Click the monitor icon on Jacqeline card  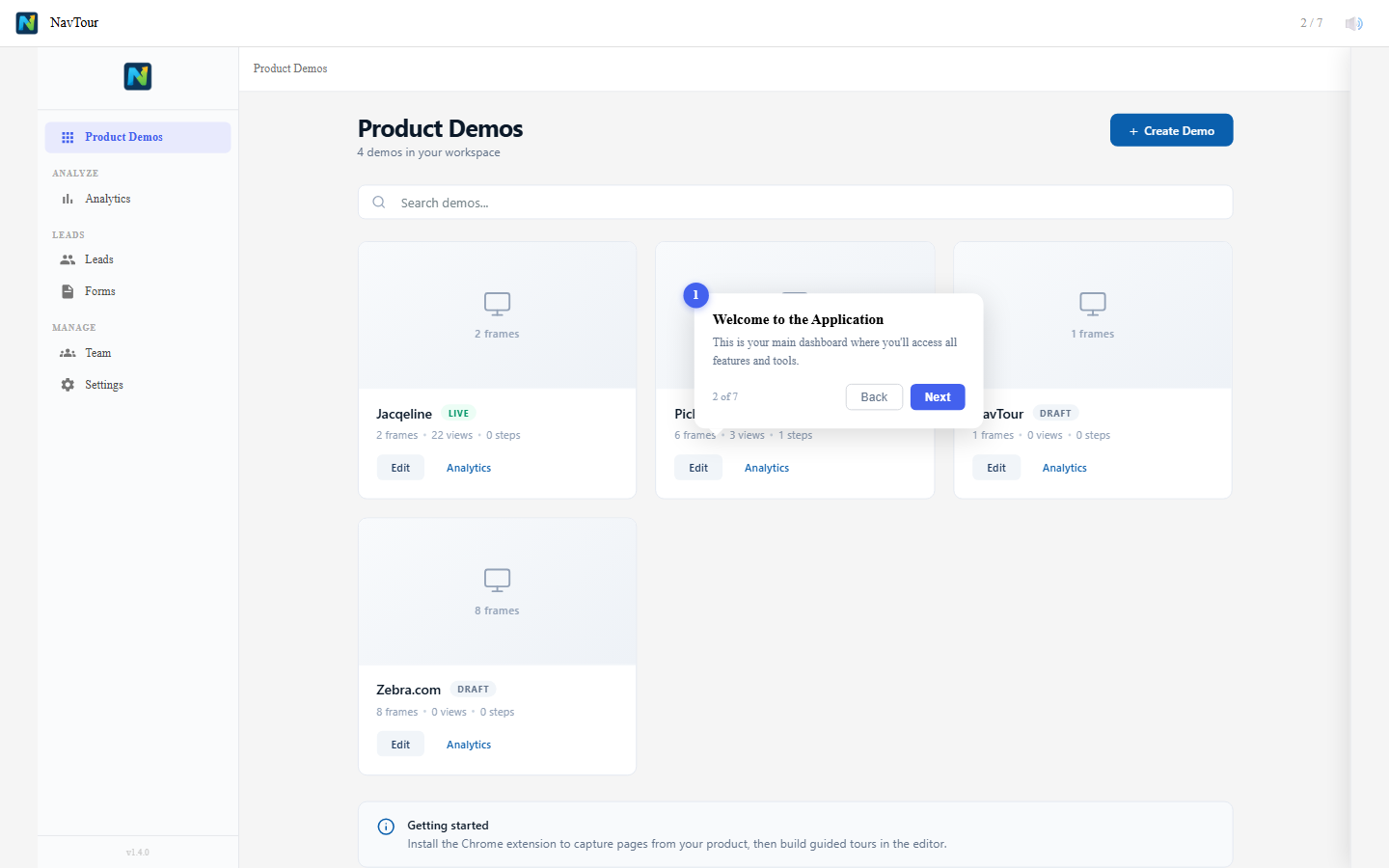(x=497, y=304)
